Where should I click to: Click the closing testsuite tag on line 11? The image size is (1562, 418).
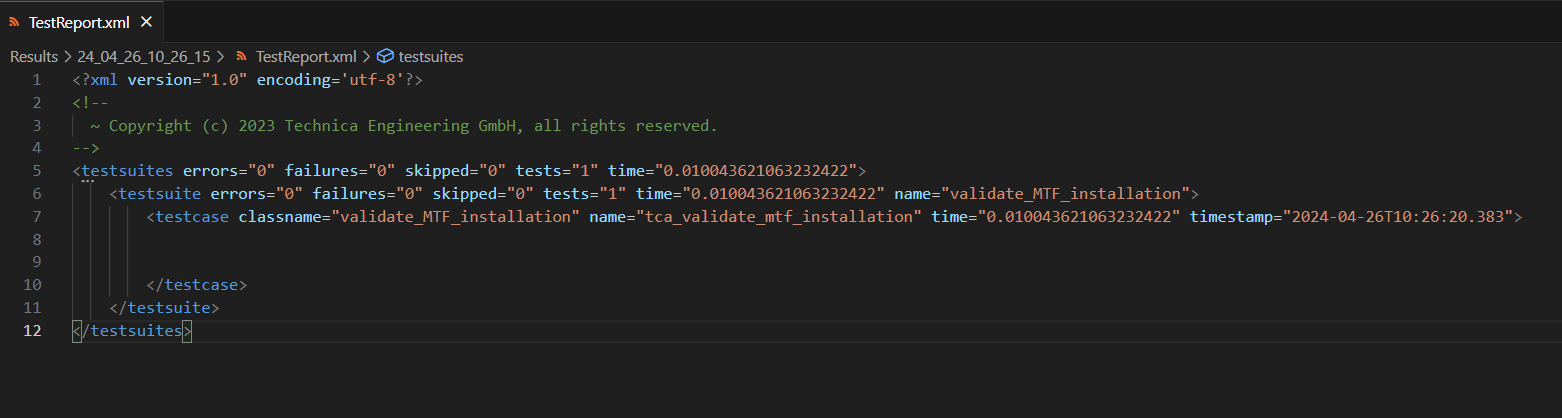click(164, 308)
